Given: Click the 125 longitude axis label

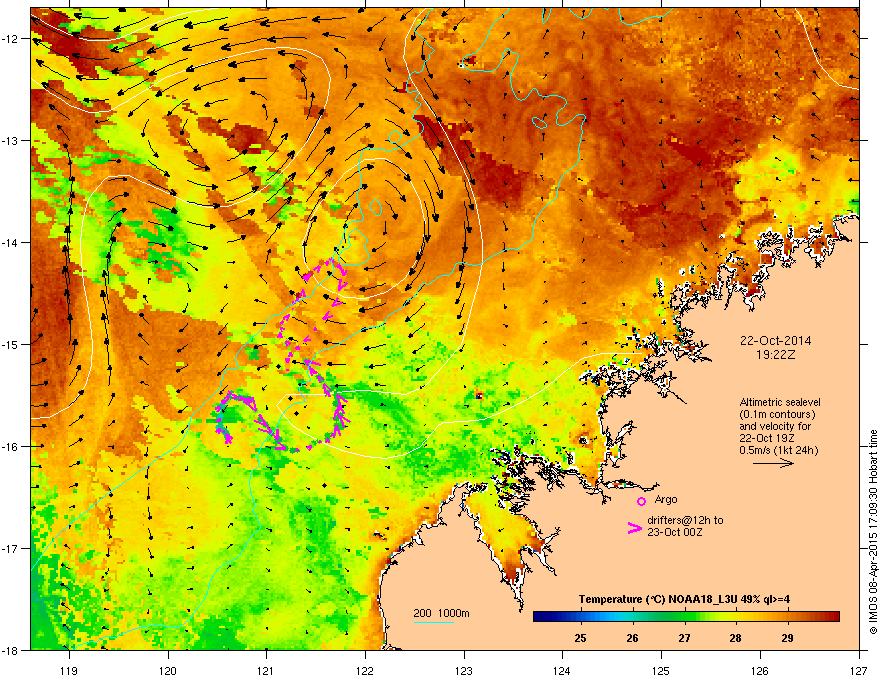Looking at the screenshot, I should point(661,670).
